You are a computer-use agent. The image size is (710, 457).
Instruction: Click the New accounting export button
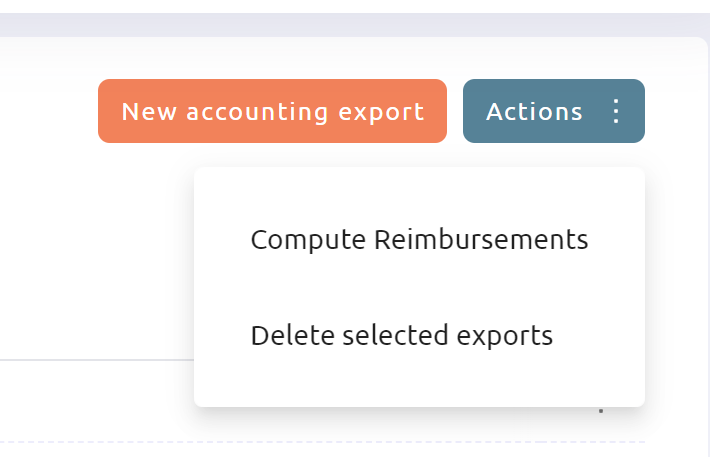click(x=273, y=111)
